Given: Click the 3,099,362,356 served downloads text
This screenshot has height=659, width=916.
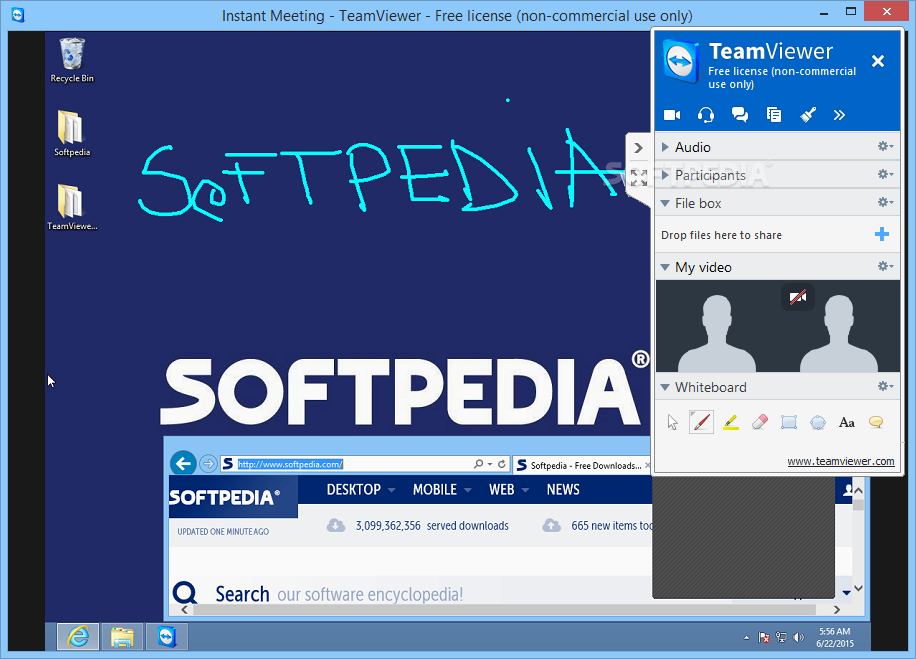Looking at the screenshot, I should pos(432,526).
